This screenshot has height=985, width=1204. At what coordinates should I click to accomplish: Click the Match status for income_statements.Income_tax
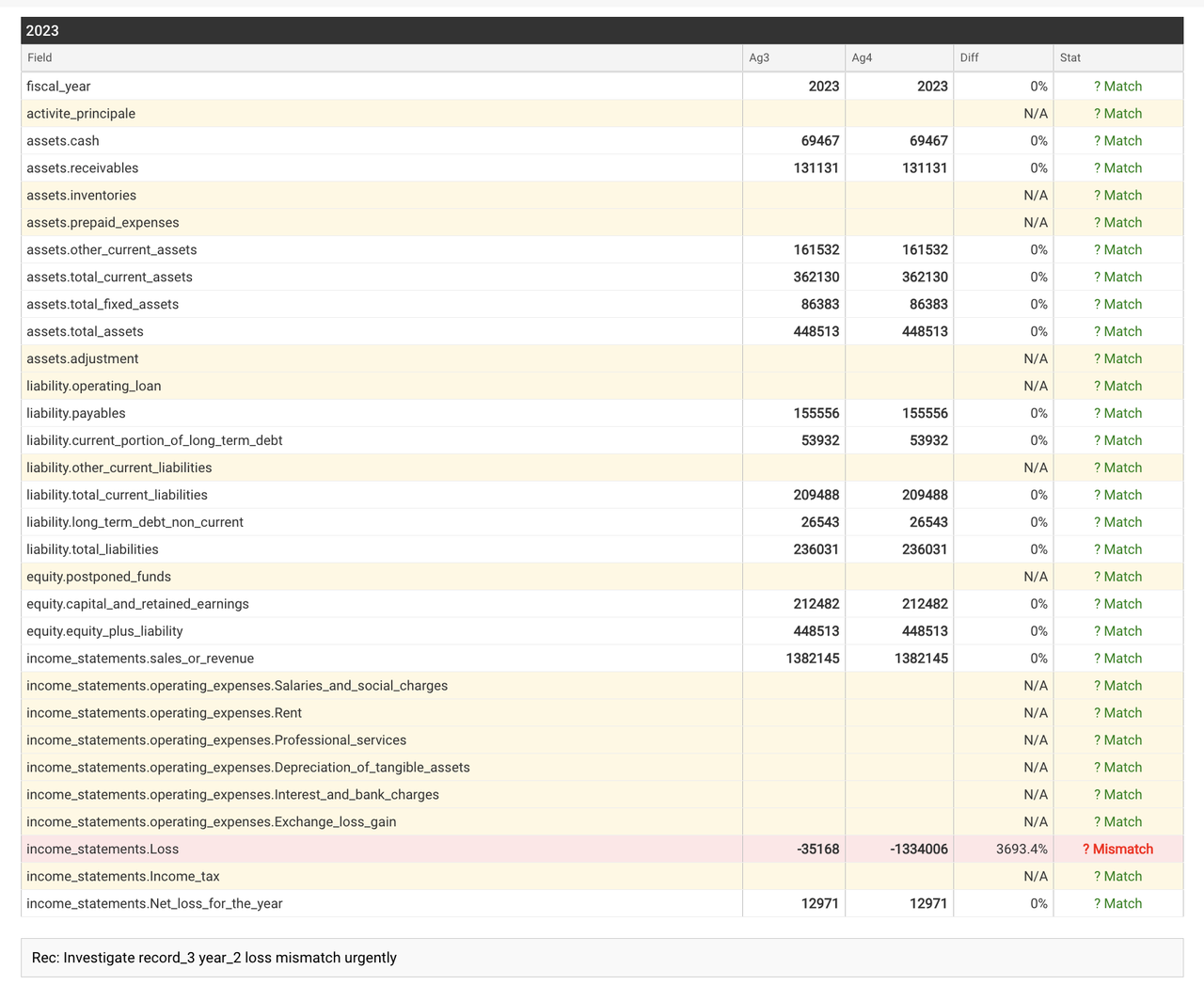coord(1117,876)
